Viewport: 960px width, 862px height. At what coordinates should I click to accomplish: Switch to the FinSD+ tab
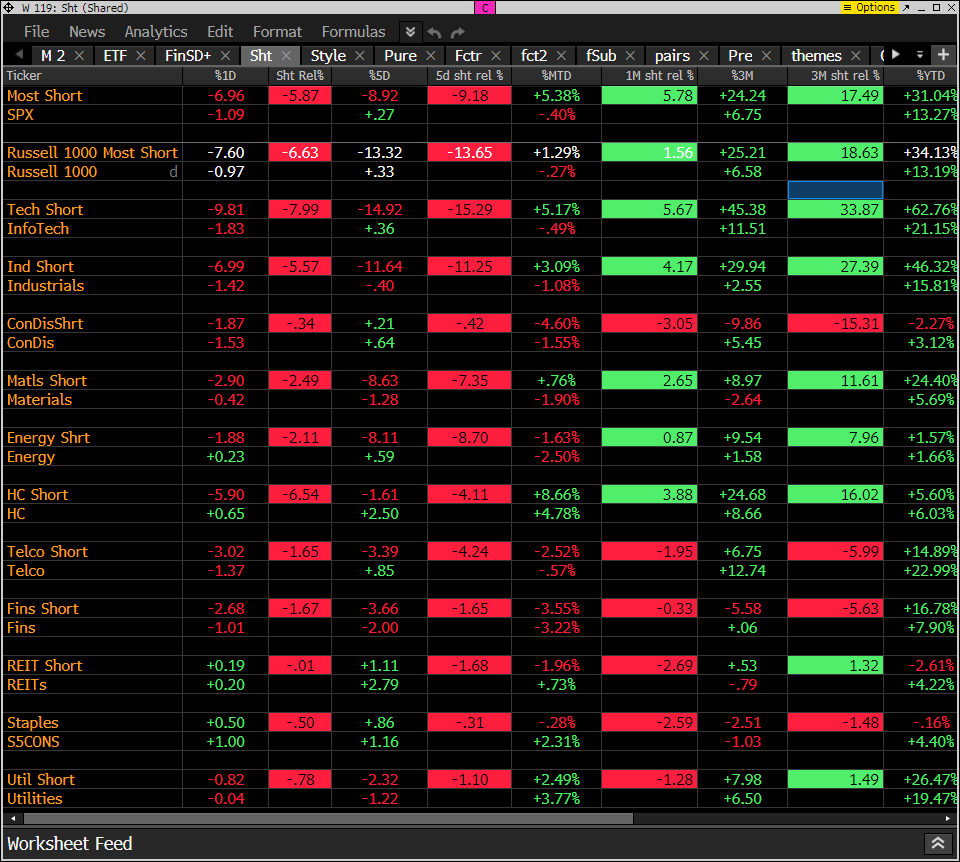187,55
